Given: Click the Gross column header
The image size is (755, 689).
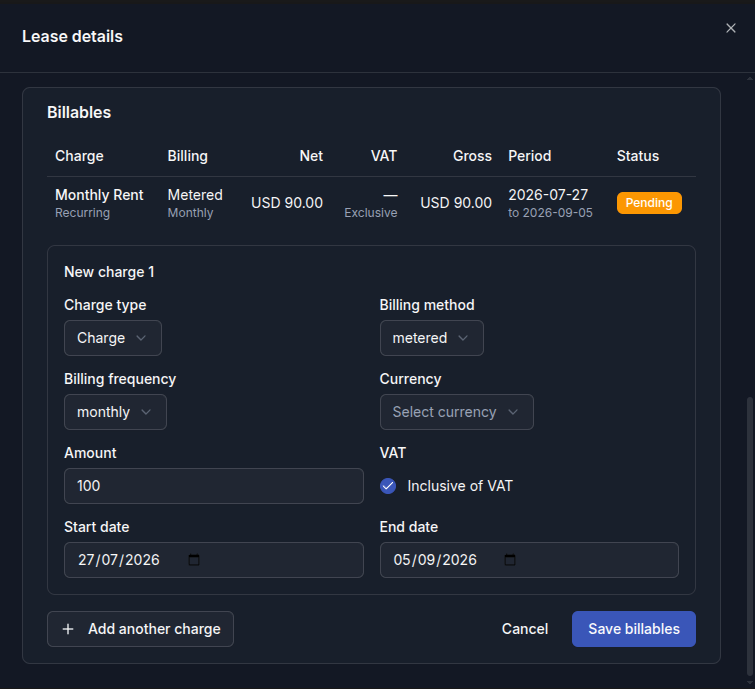Looking at the screenshot, I should tap(472, 156).
